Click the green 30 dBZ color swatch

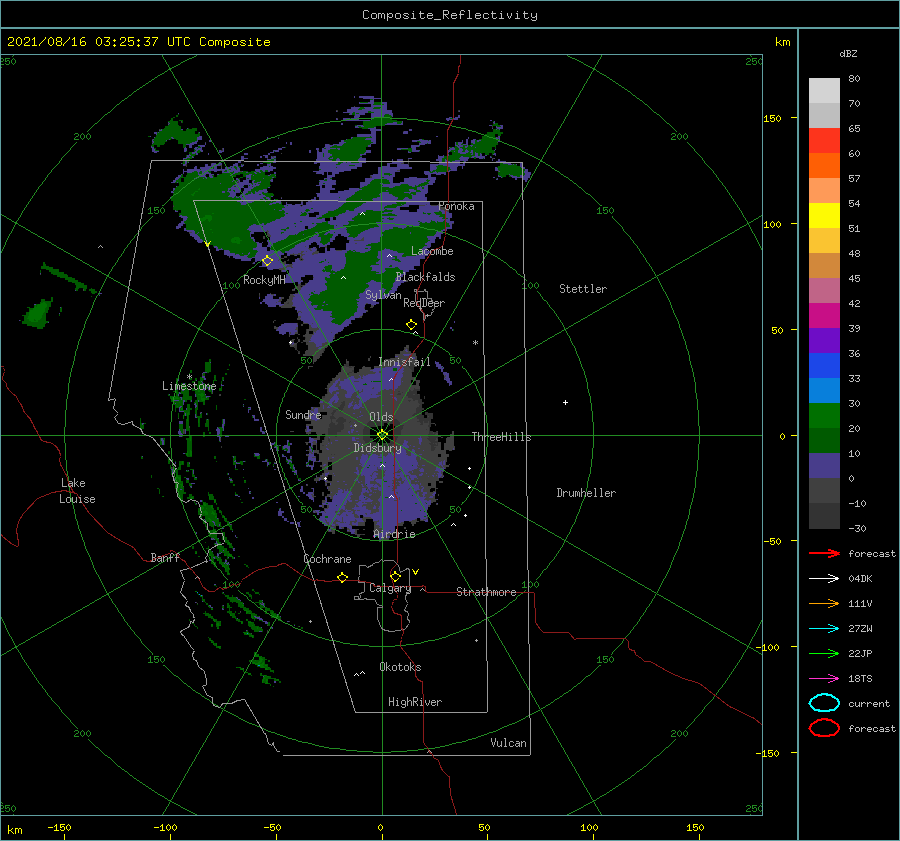click(x=824, y=415)
